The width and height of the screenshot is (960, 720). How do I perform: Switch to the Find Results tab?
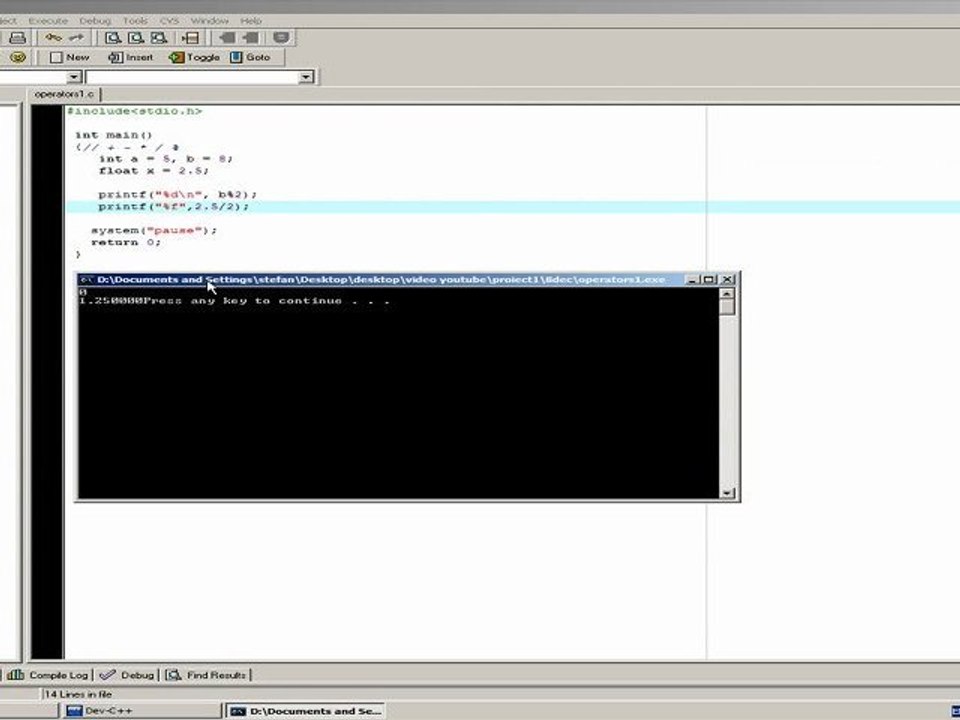(206, 675)
